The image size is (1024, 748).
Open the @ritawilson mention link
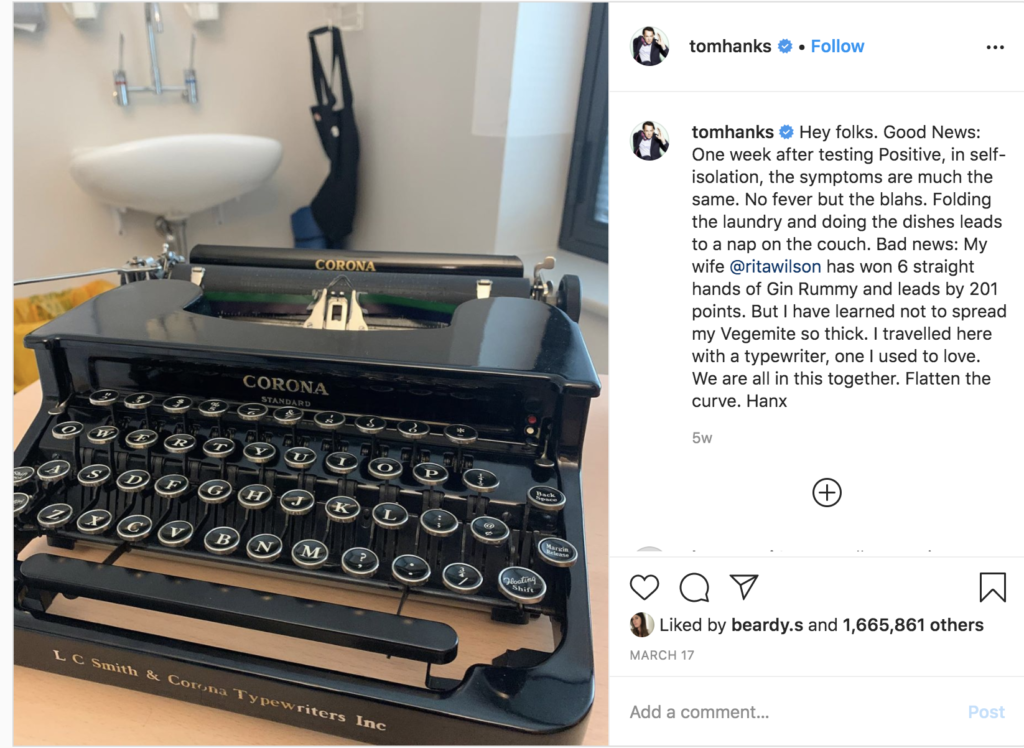775,267
